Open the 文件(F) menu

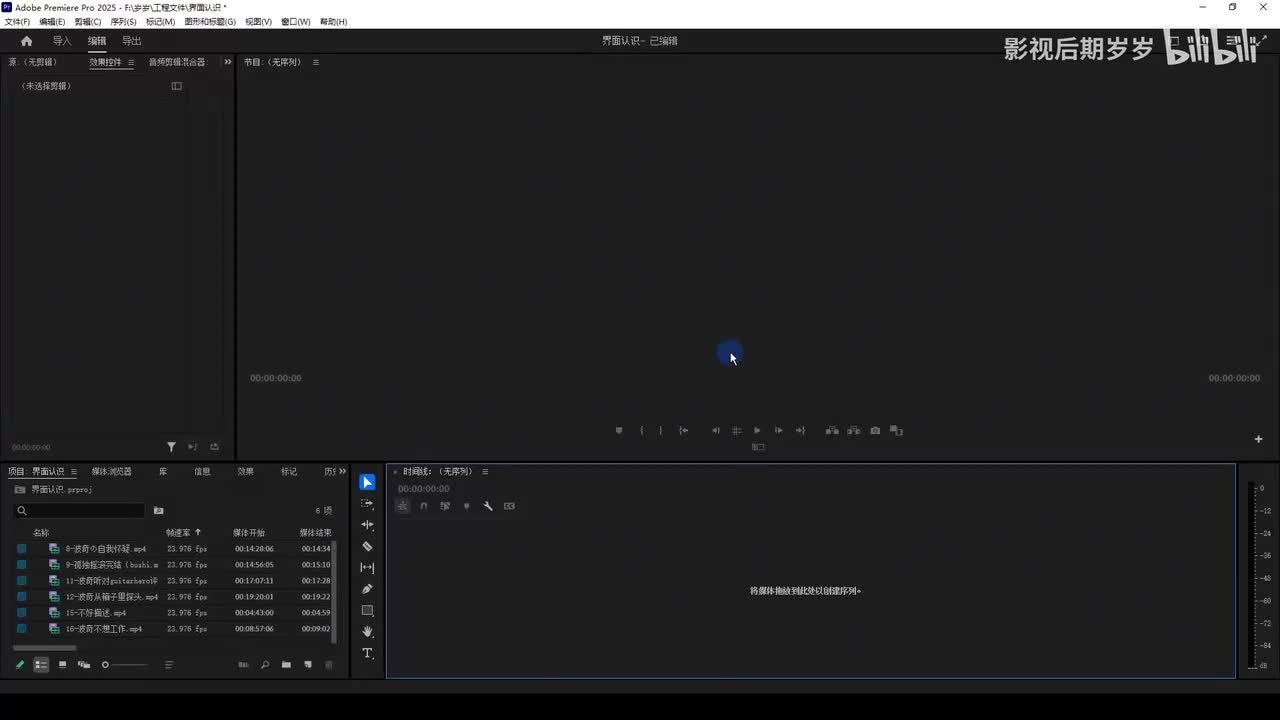click(x=17, y=22)
